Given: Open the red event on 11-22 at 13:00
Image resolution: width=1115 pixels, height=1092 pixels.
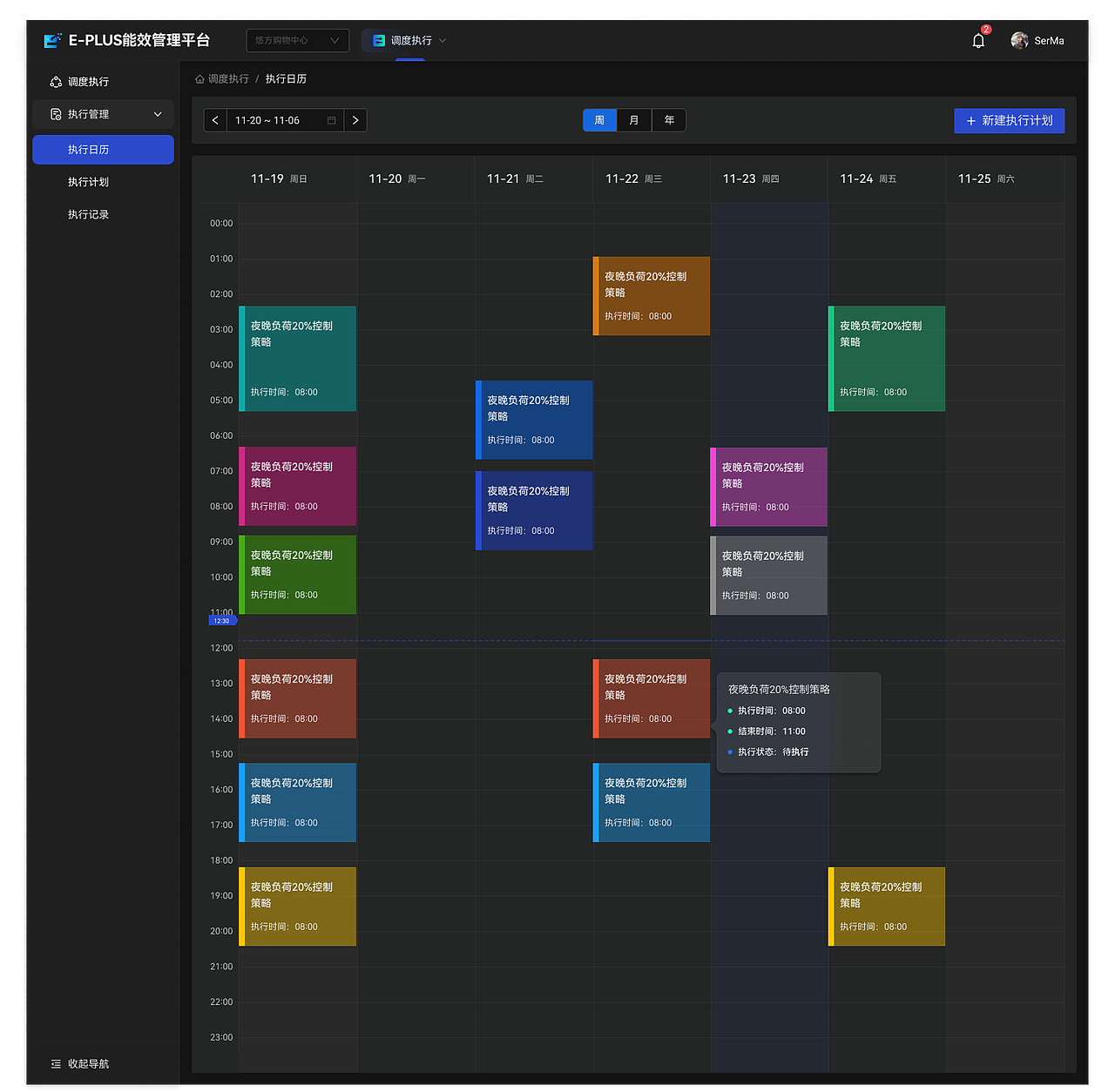Looking at the screenshot, I should click(652, 698).
